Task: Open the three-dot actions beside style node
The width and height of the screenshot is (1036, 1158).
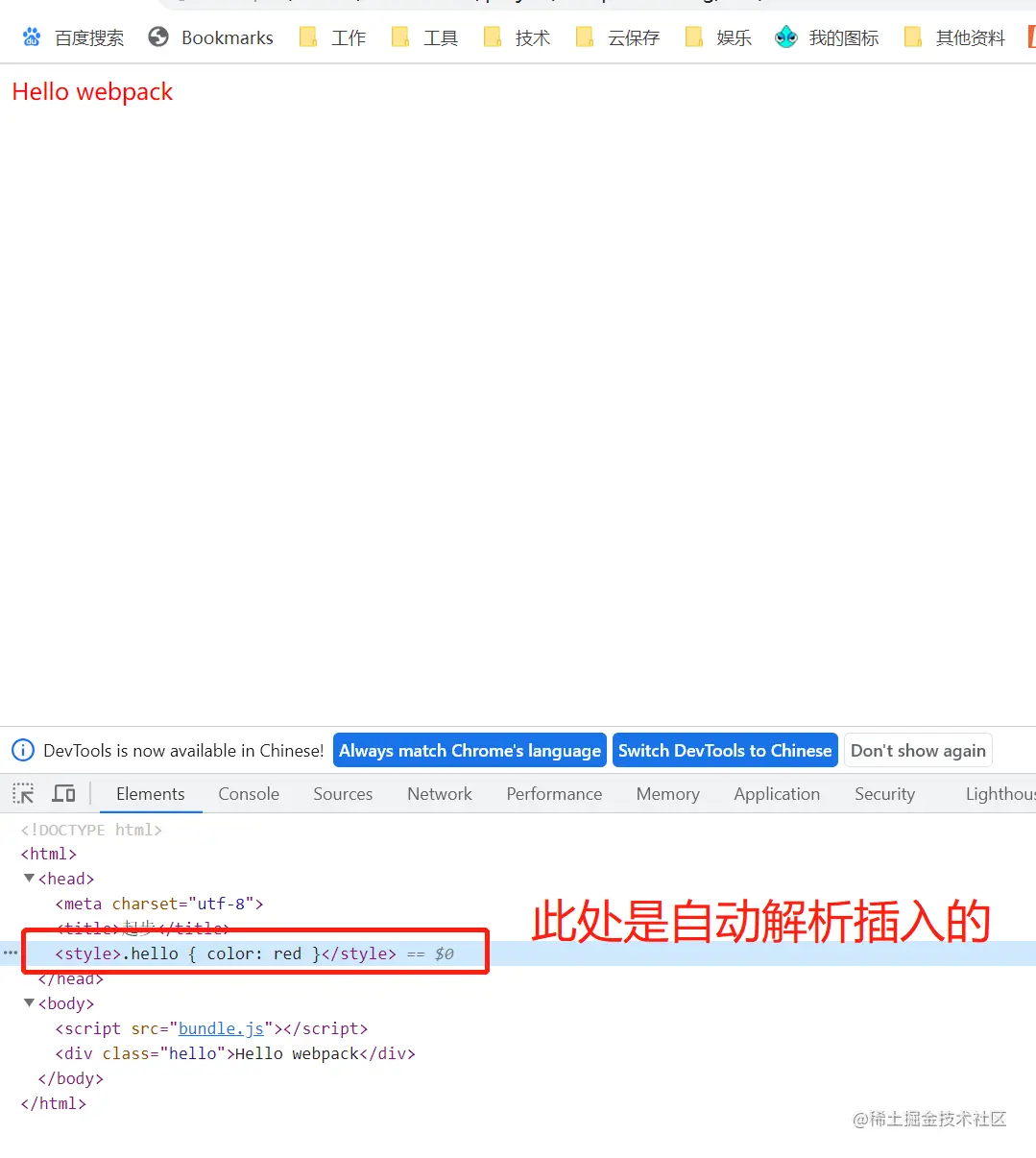Action: click(11, 953)
